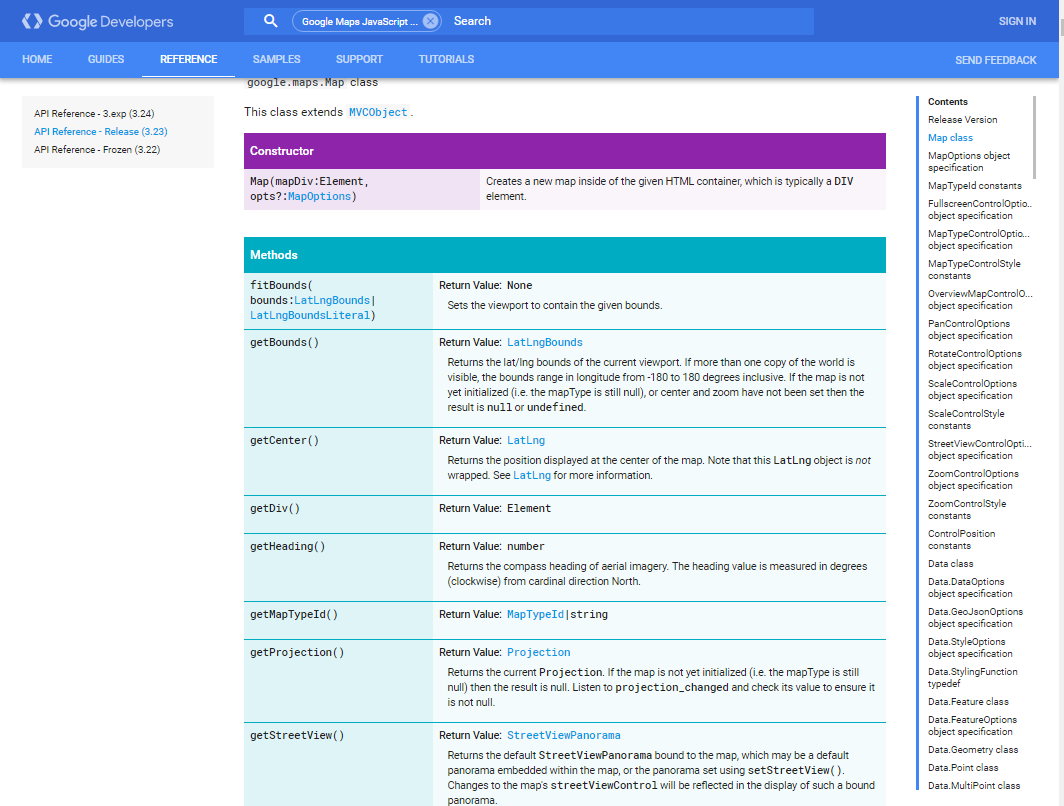Jump to Data.Geometry class

pyautogui.click(x=973, y=750)
